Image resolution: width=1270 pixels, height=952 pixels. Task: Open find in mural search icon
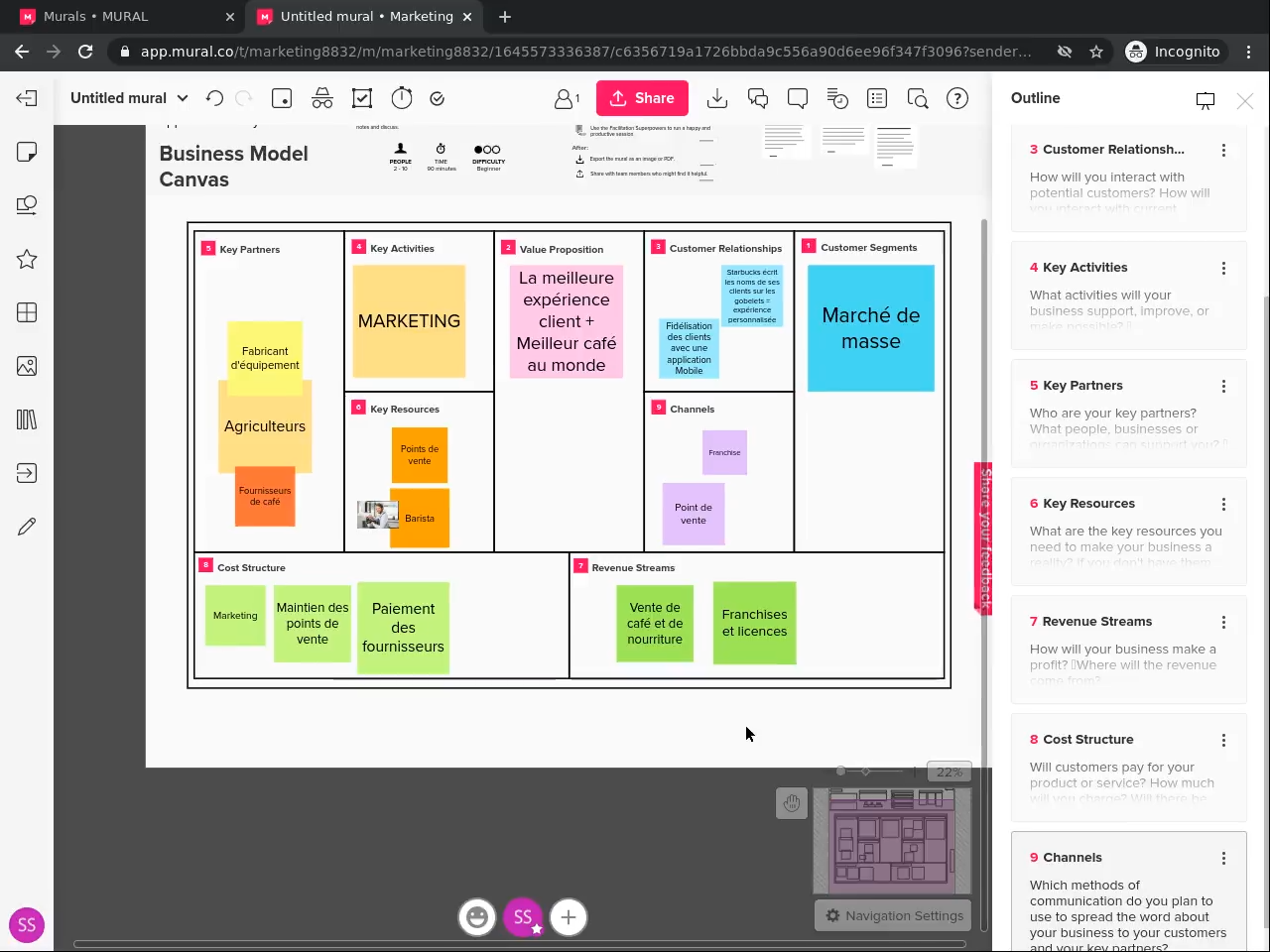click(x=918, y=98)
